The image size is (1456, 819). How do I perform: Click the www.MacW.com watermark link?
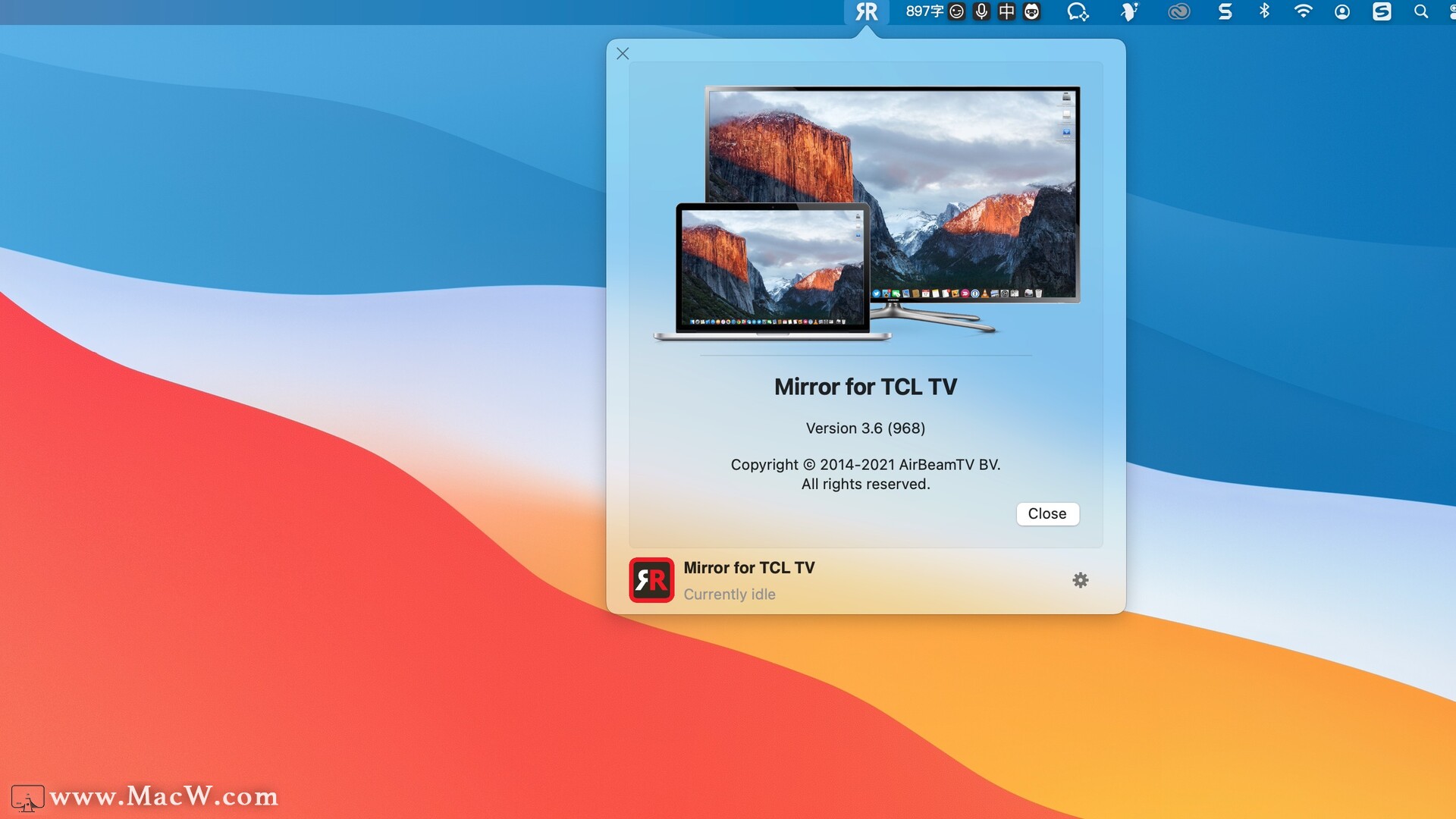[165, 797]
